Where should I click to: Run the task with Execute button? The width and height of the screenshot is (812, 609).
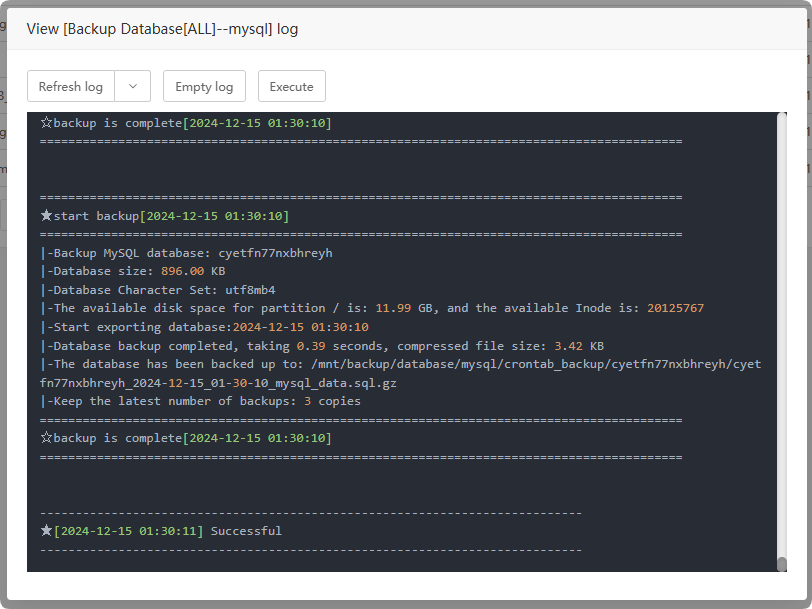pos(291,87)
